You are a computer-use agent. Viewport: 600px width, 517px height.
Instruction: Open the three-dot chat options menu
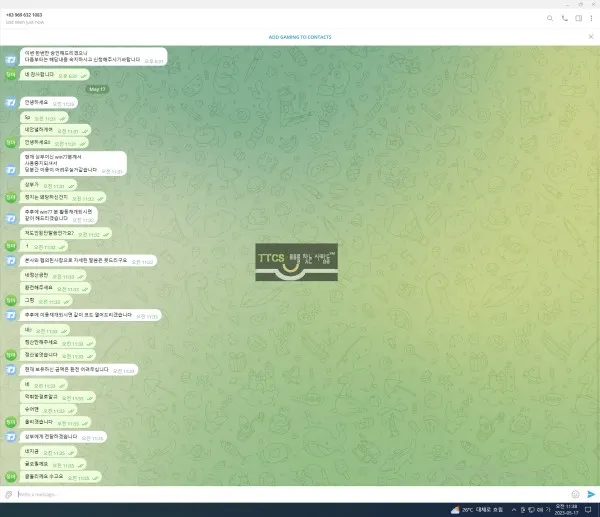click(x=591, y=18)
